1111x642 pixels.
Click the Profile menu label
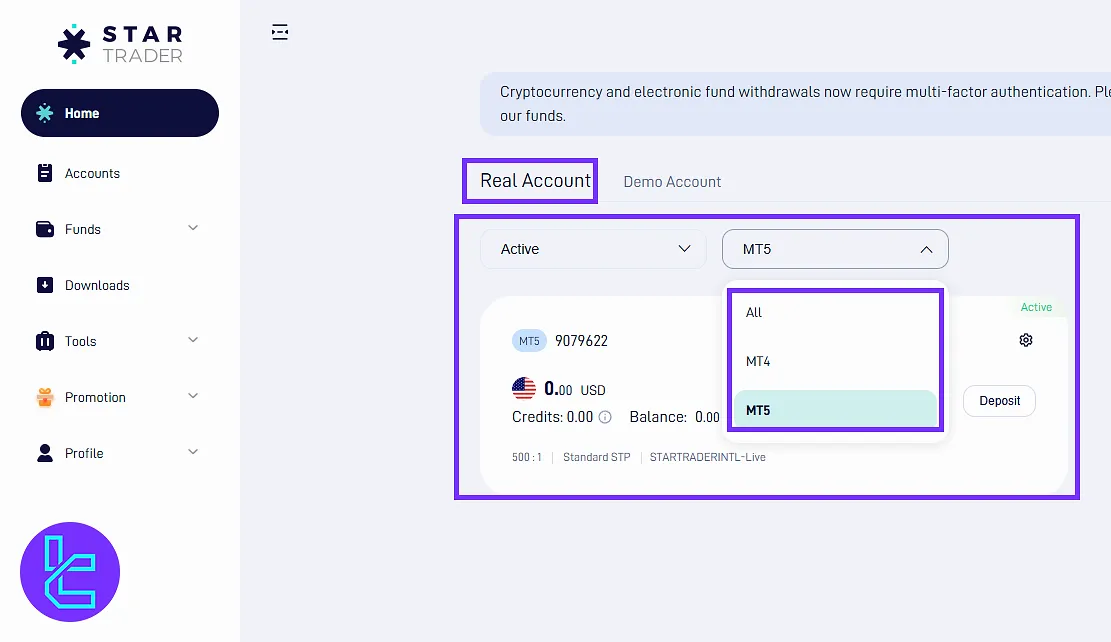84,453
